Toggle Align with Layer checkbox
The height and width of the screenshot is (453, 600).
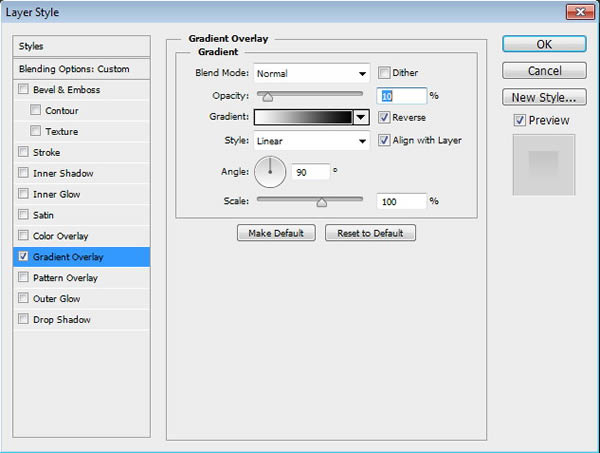pyautogui.click(x=384, y=141)
